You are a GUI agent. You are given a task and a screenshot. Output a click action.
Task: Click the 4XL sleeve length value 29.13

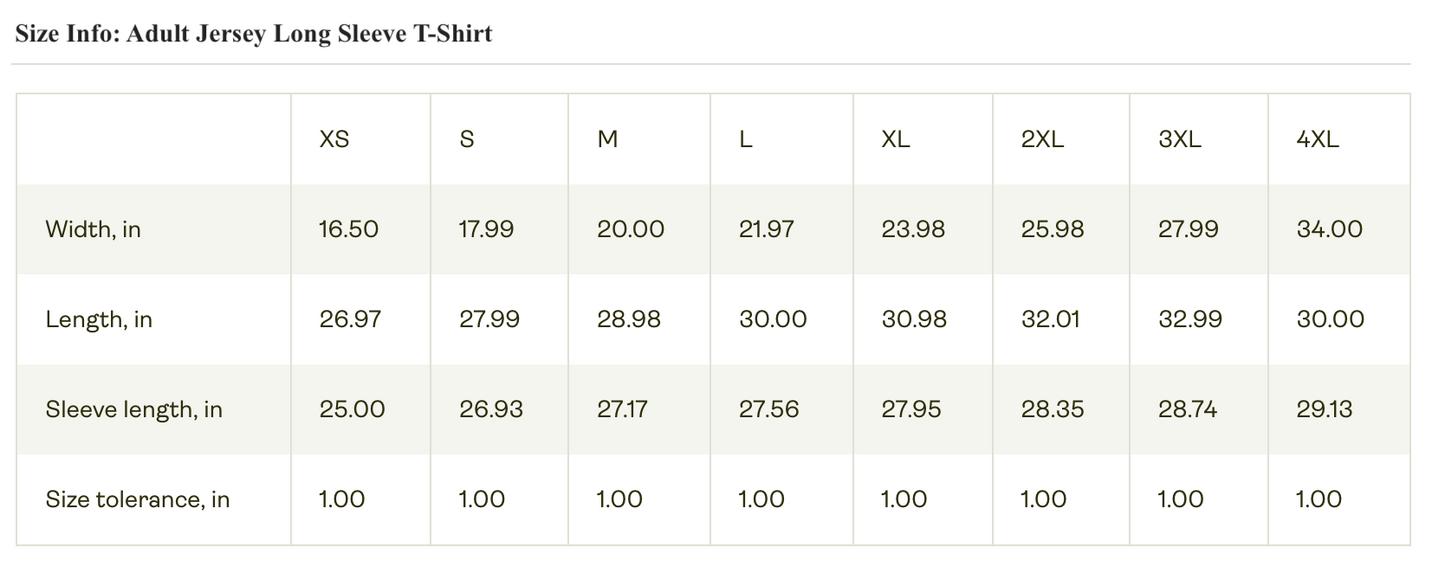click(1324, 410)
